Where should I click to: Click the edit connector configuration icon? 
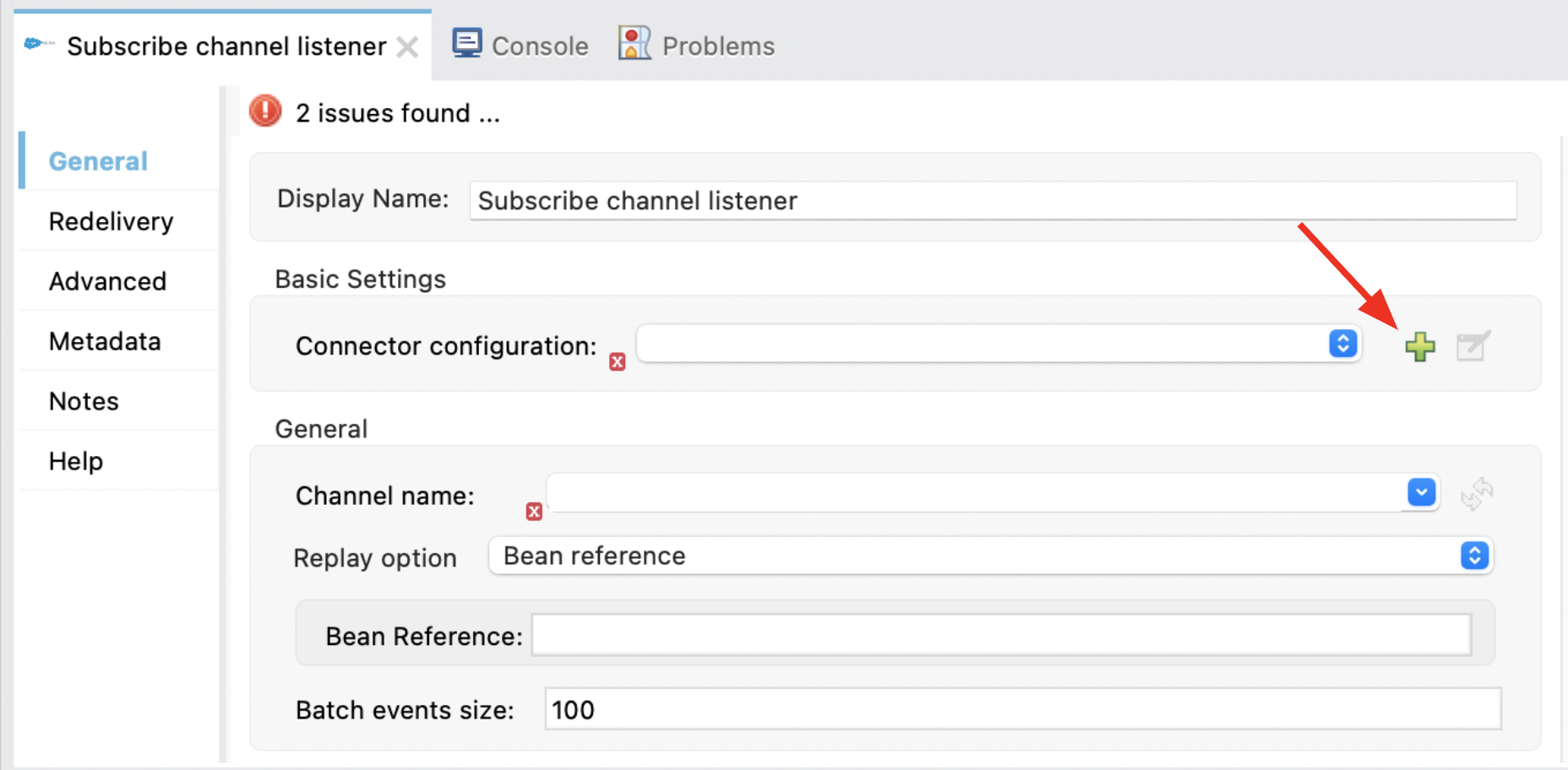1473,346
